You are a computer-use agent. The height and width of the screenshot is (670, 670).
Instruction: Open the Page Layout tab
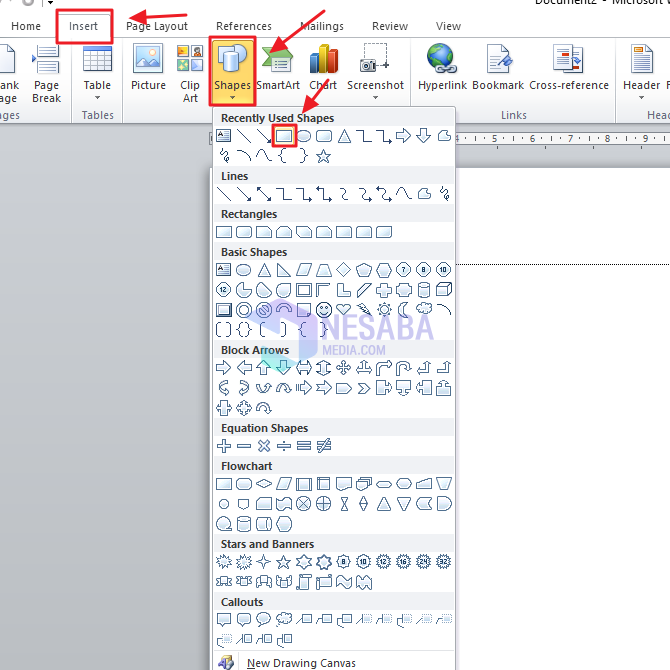pos(157,26)
